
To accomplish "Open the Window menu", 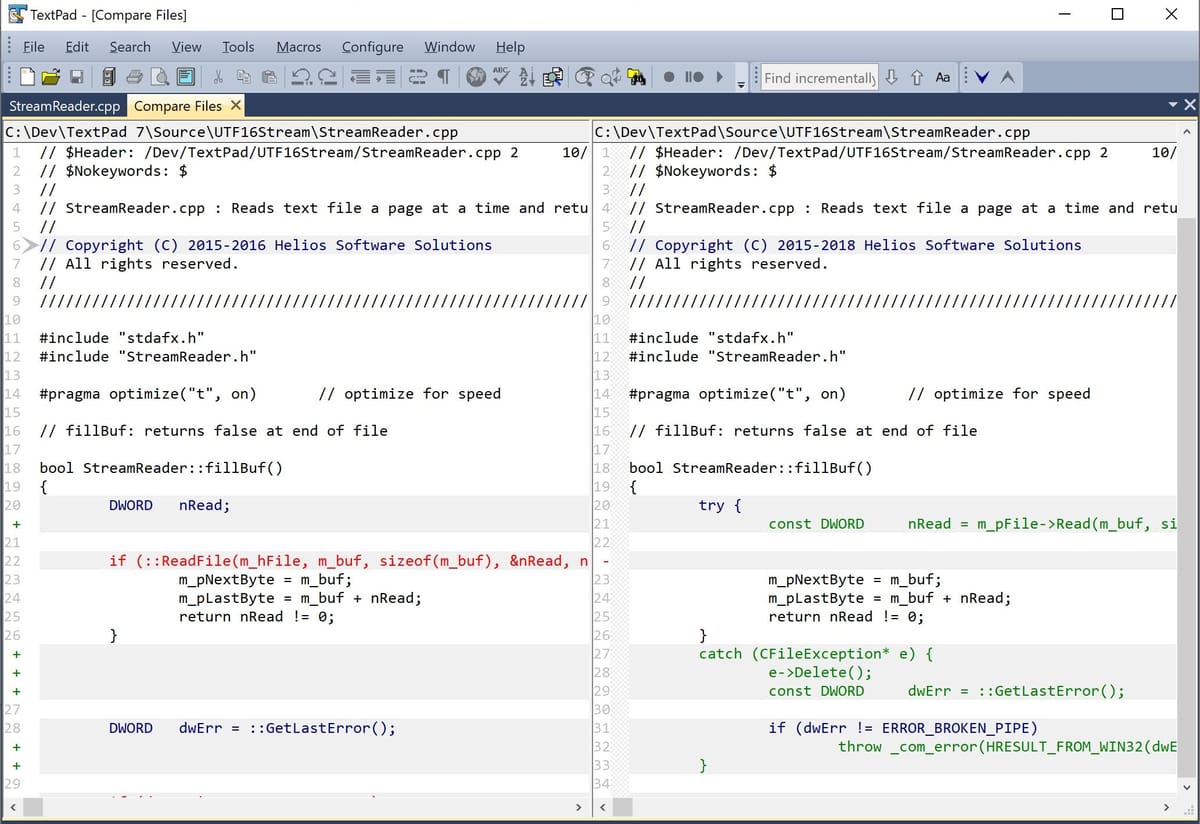I will [x=449, y=47].
